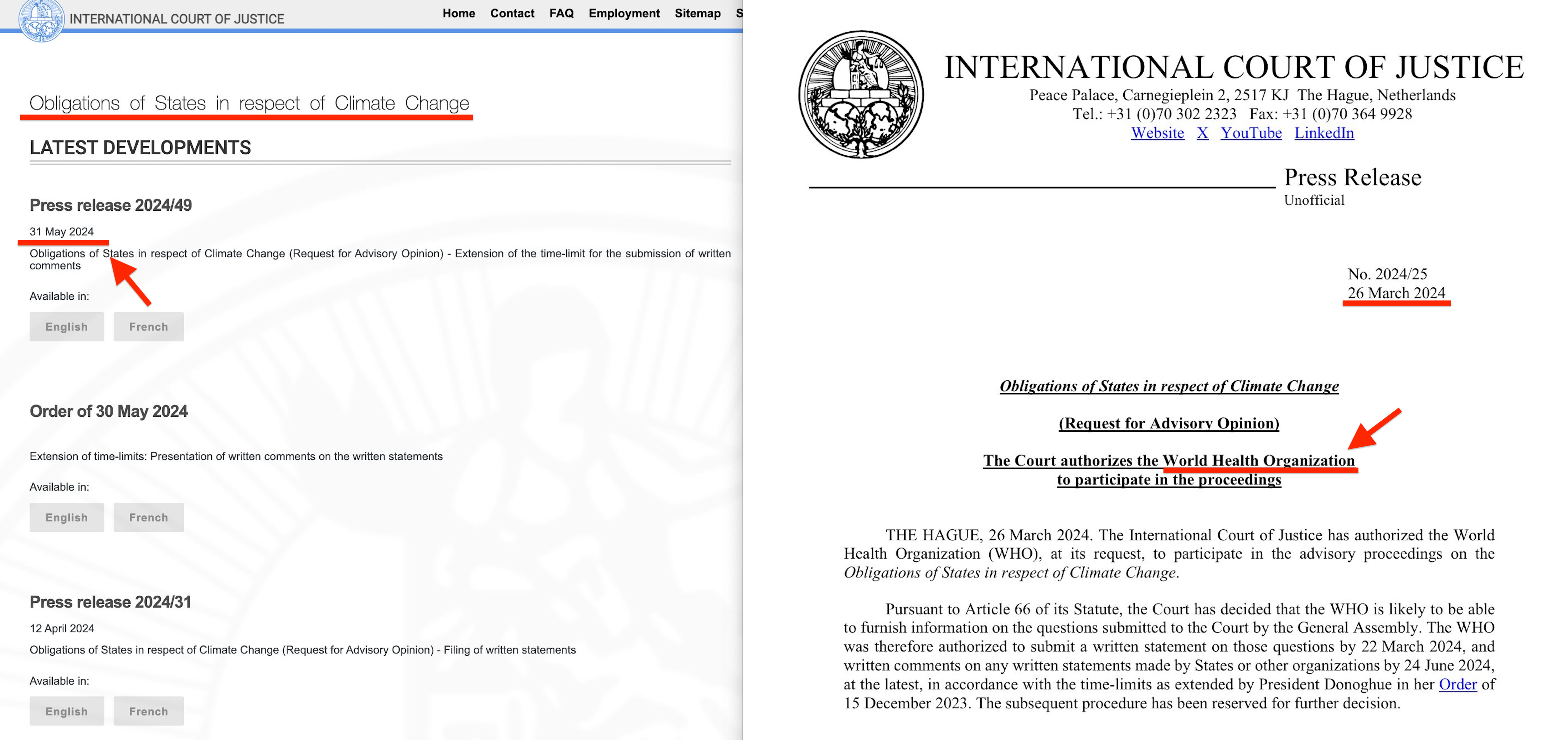This screenshot has width=1568, height=740.
Task: Open the Employment menu link
Action: click(x=623, y=14)
